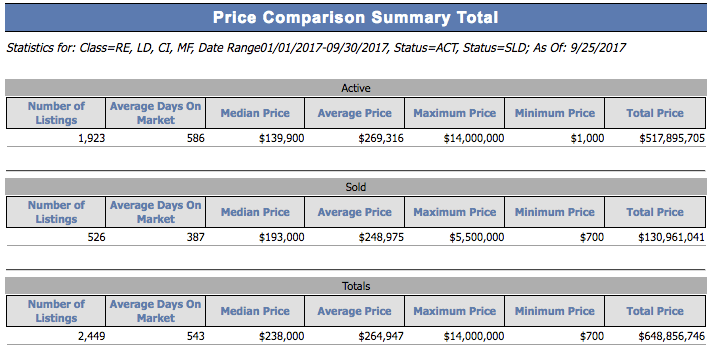712x363 pixels.
Task: Click Average Days On Market header in Totals
Action: tap(155, 311)
